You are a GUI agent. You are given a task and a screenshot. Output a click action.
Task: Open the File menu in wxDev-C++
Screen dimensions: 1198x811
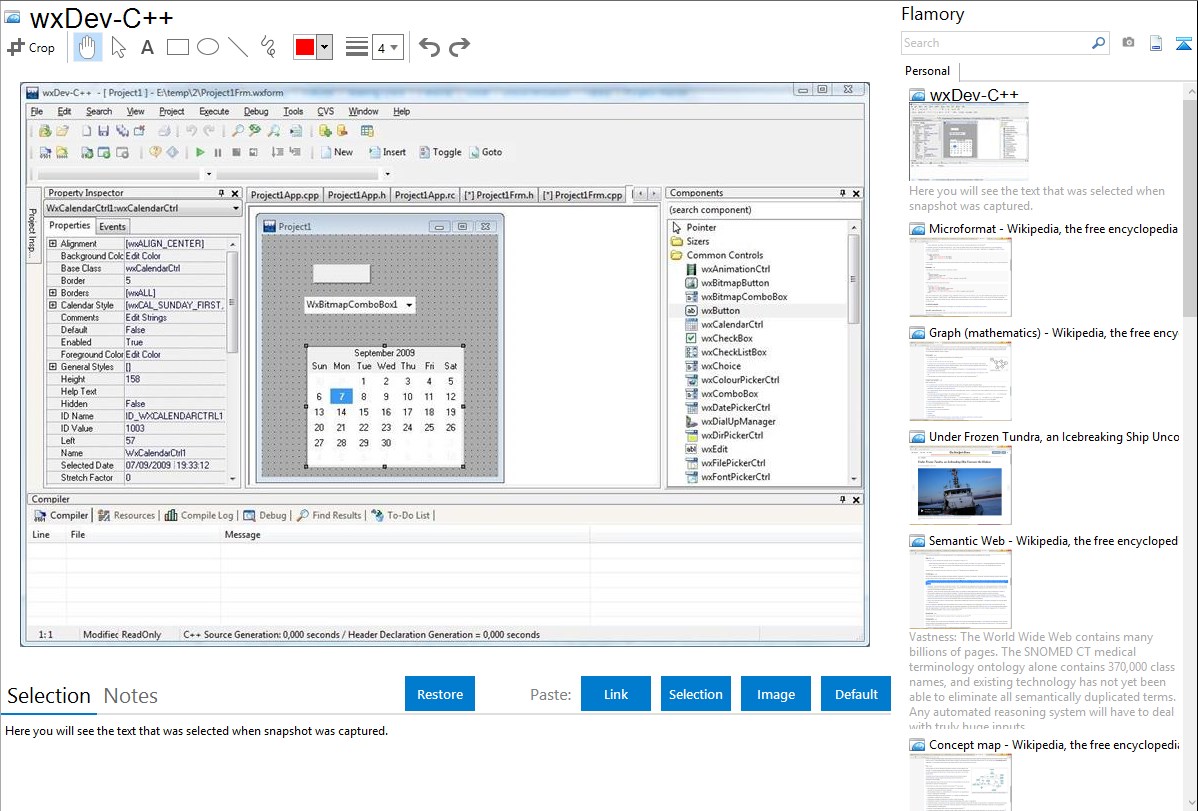tap(37, 112)
